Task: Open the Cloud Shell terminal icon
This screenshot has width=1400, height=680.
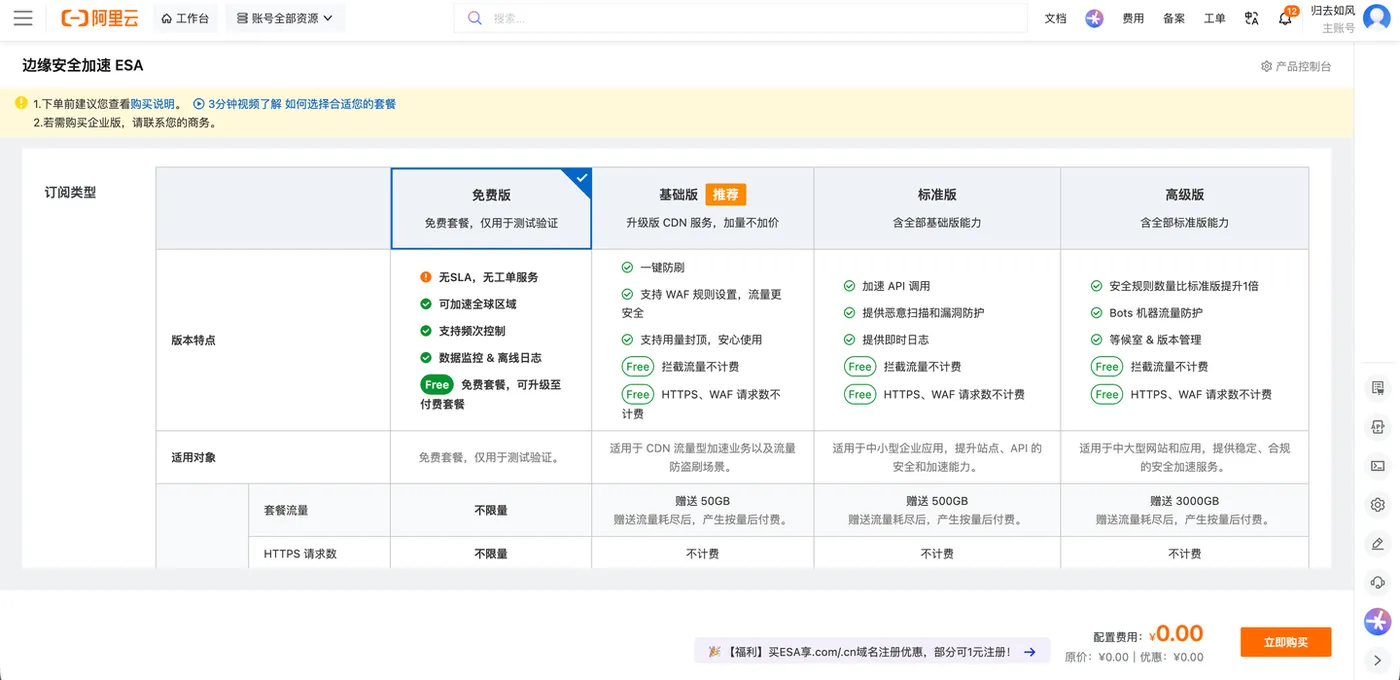Action: pos(1378,465)
